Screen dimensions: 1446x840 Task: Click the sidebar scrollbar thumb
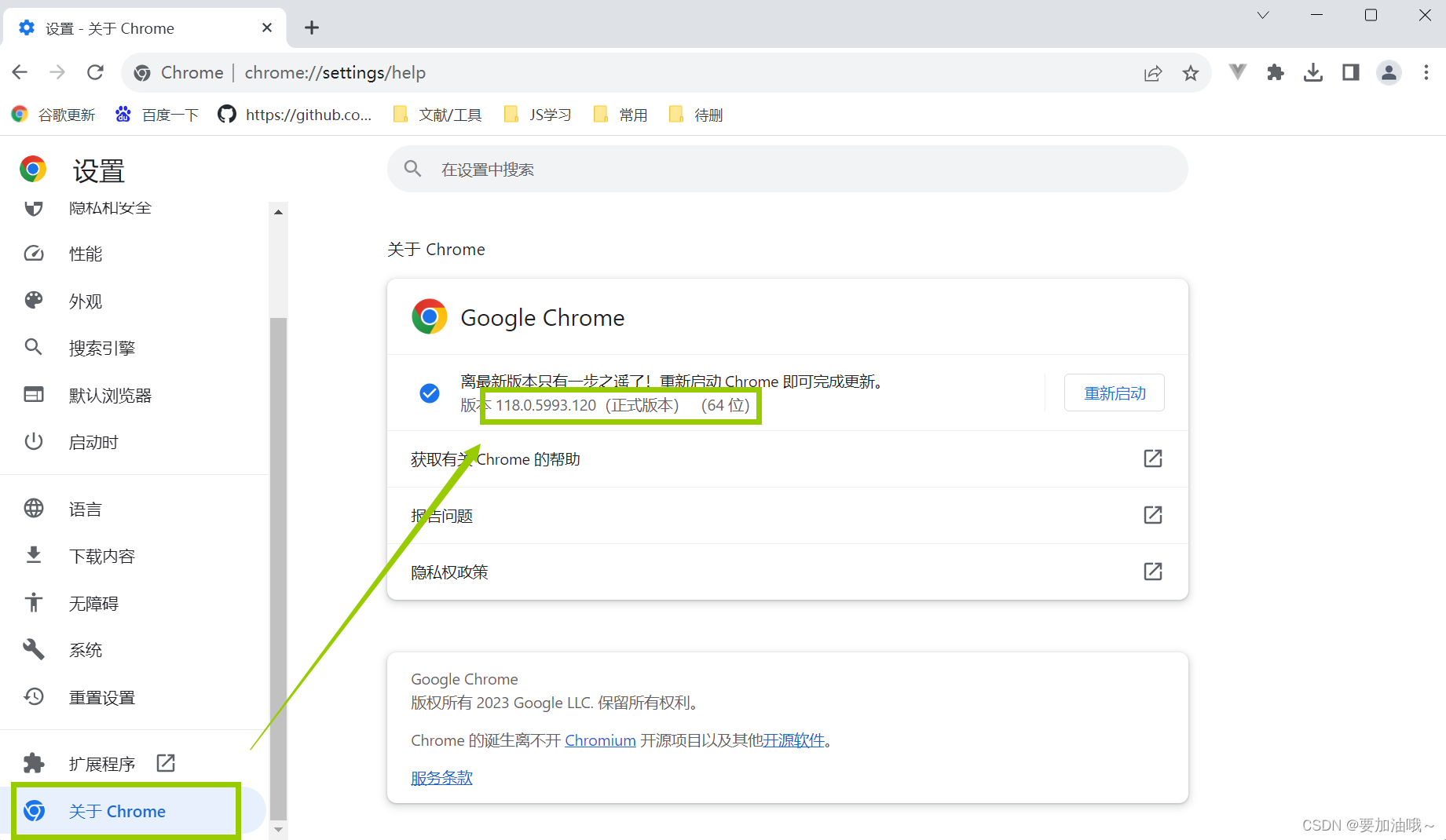point(278,569)
